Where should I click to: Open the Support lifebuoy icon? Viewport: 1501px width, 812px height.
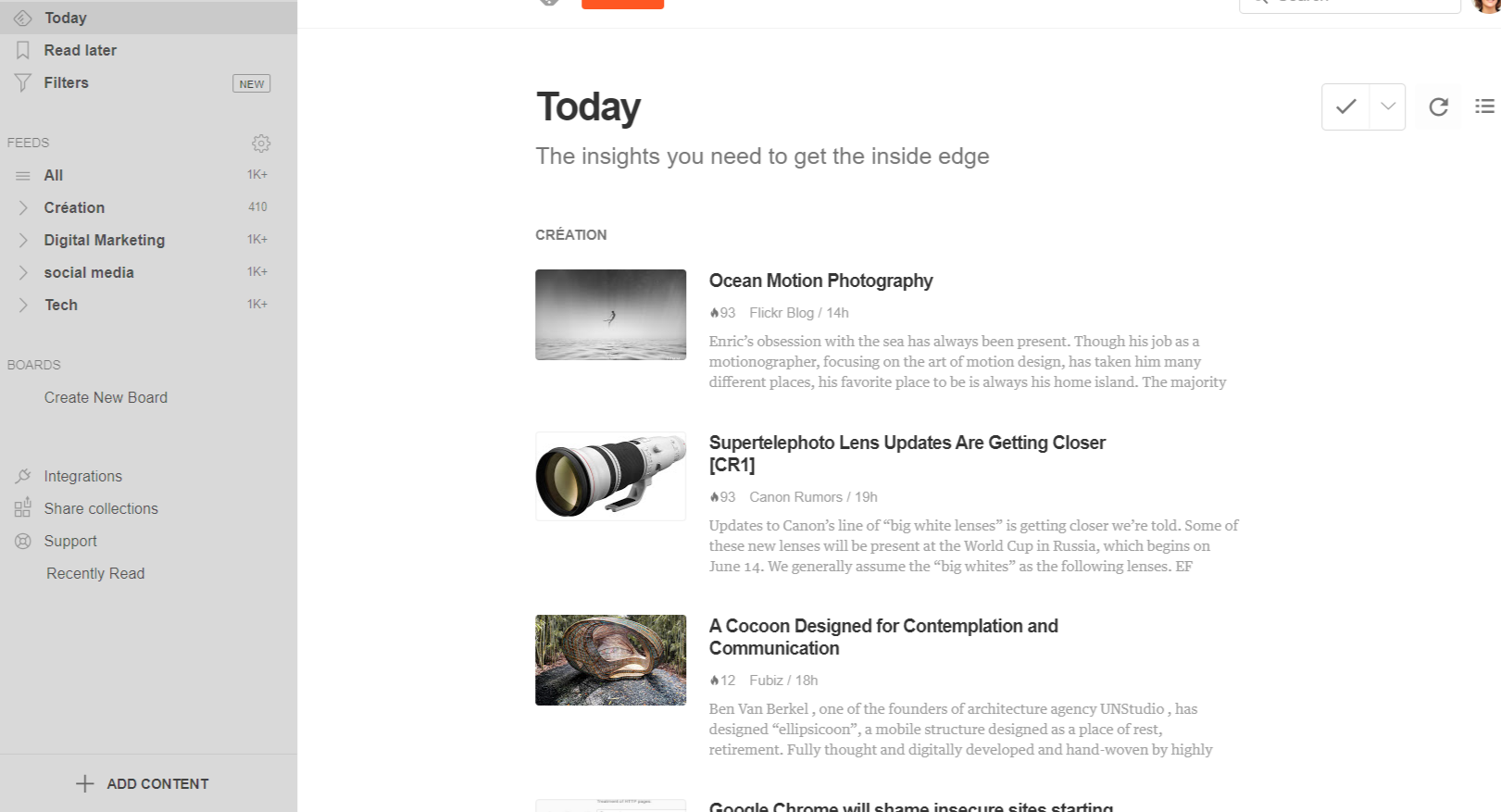coord(23,541)
